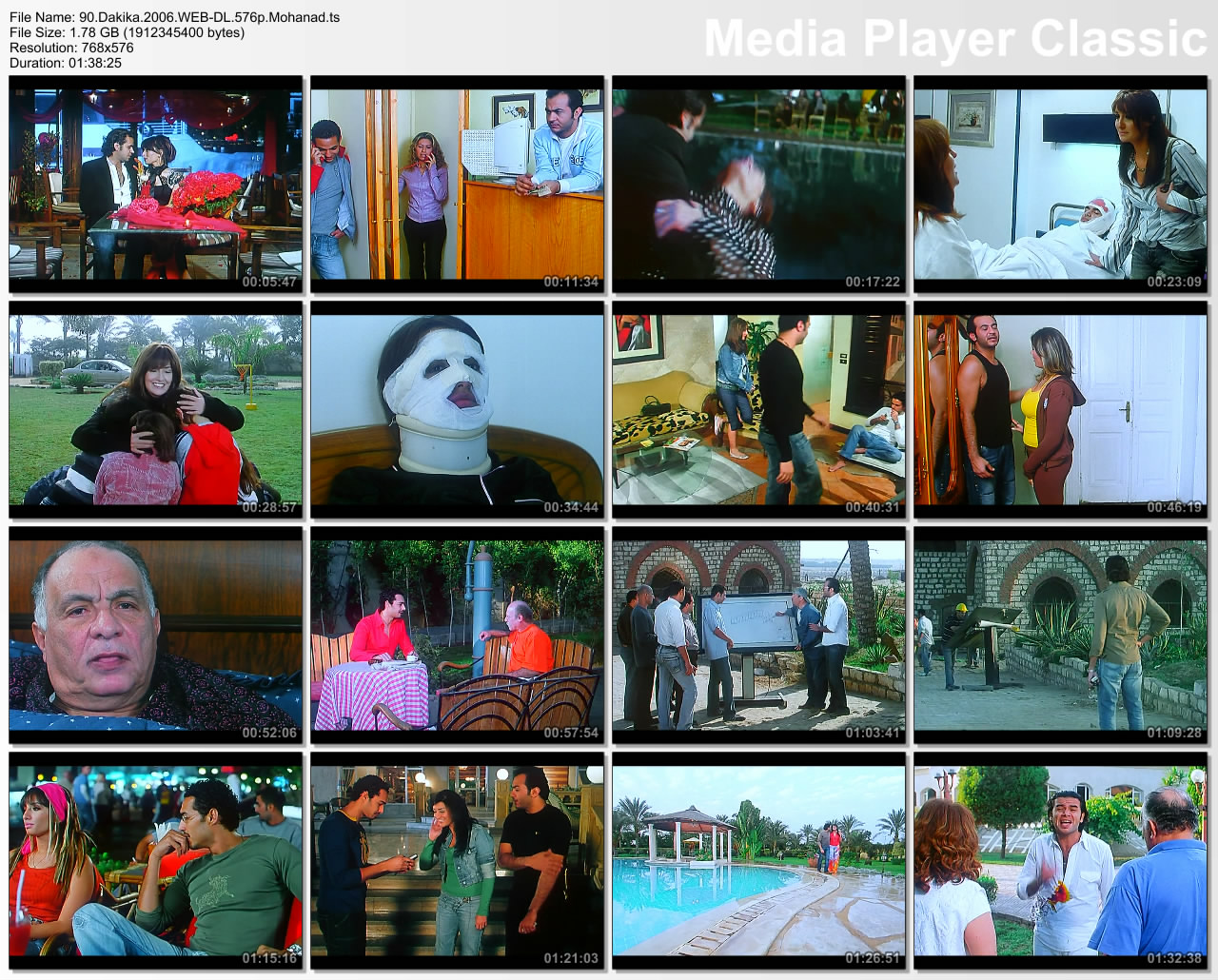Click the bandaged face thumbnail at 00:34:44
Viewport: 1218px width, 980px height.
click(x=457, y=410)
